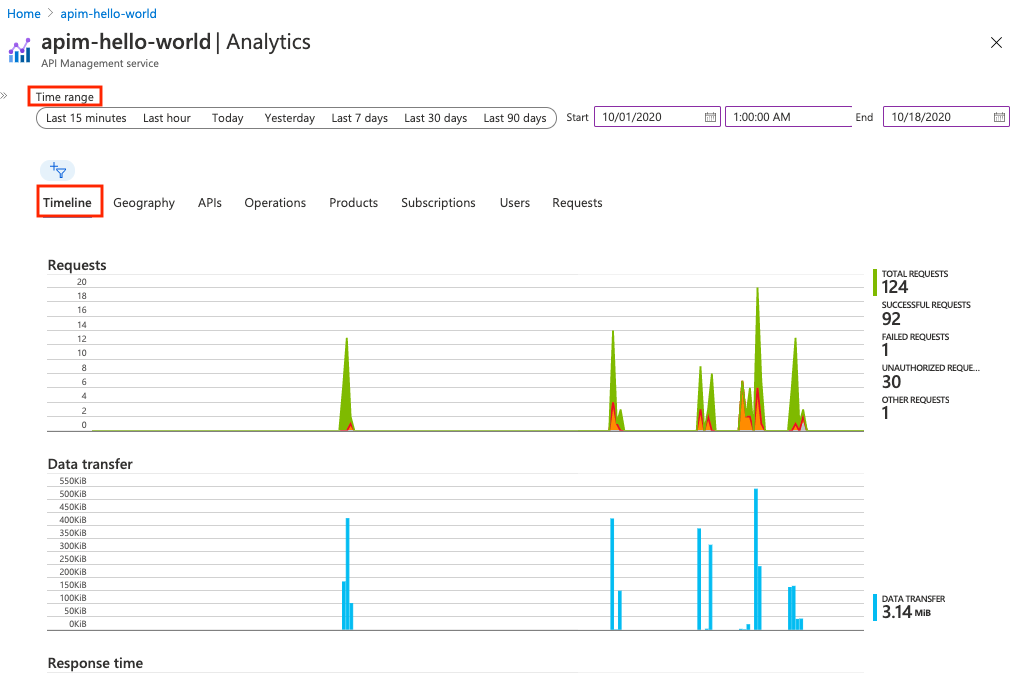This screenshot has width=1014, height=674.
Task: Select Yesterday time range
Action: click(290, 118)
